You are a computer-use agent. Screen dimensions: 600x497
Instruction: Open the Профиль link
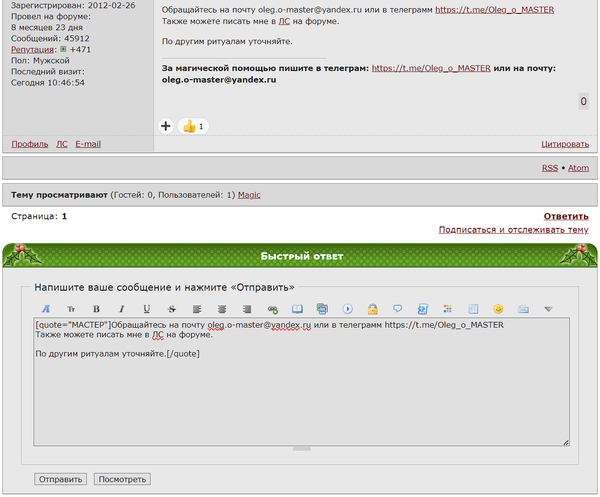[29, 144]
